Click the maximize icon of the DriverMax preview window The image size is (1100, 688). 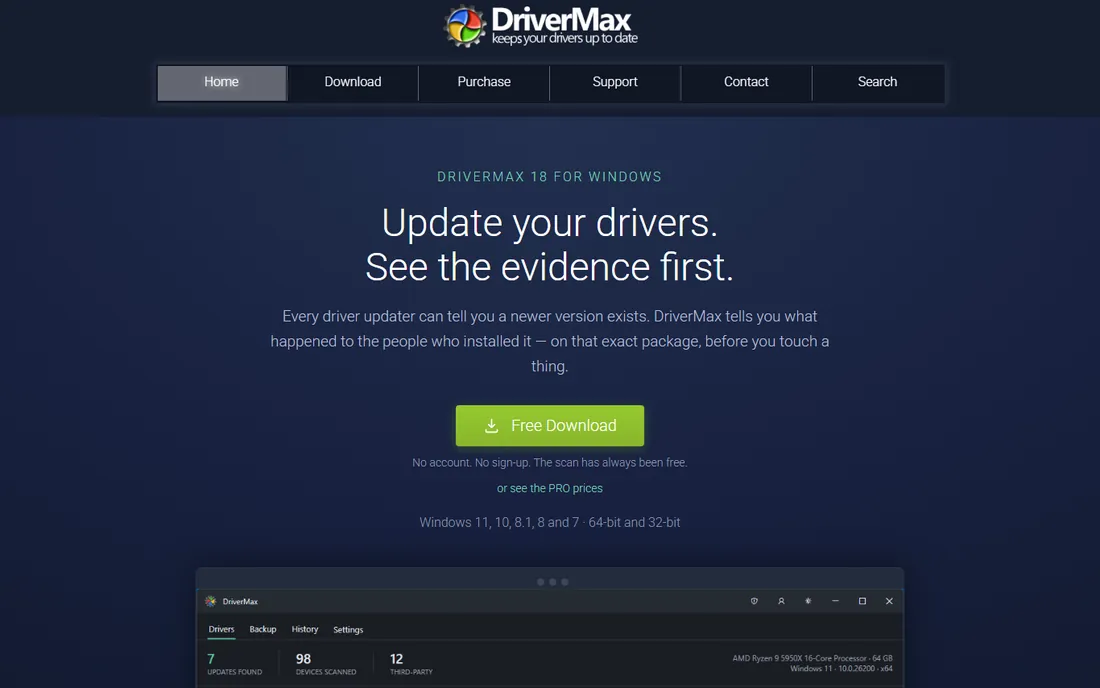point(862,601)
